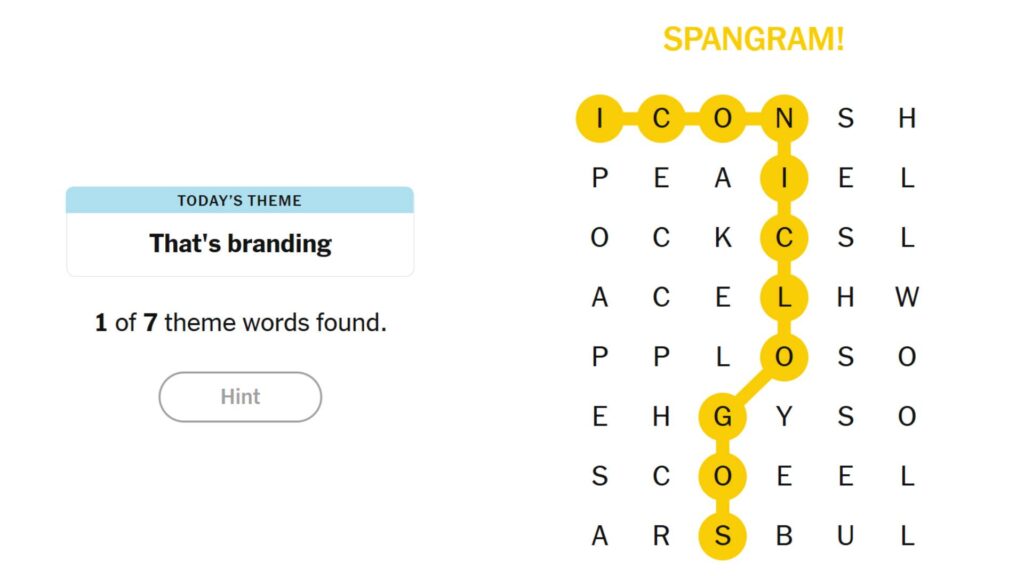1024x576 pixels.
Task: Select the letter Y tile
Action: pos(784,416)
